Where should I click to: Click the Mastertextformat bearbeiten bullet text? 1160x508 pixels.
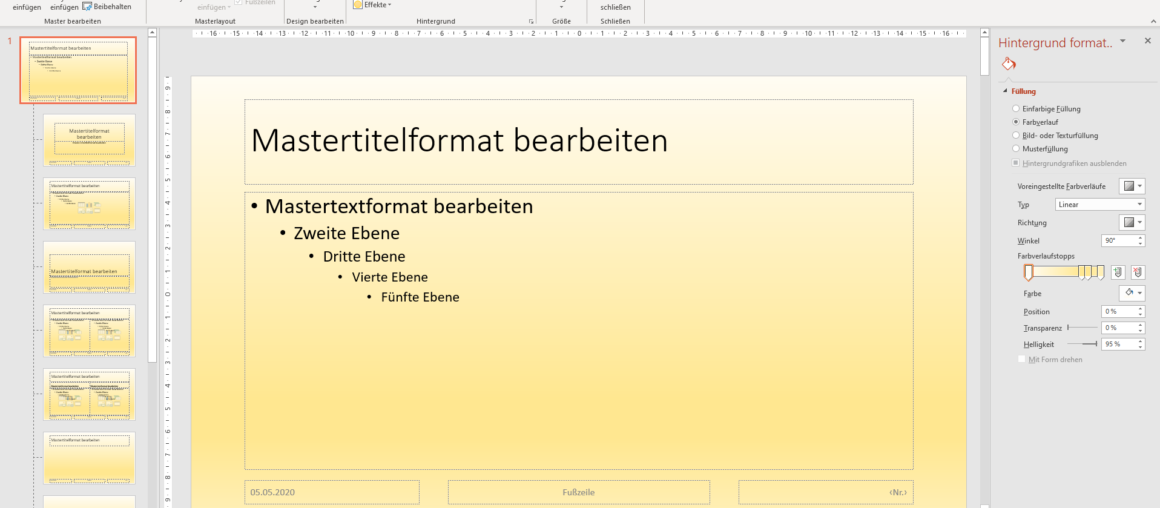(399, 206)
